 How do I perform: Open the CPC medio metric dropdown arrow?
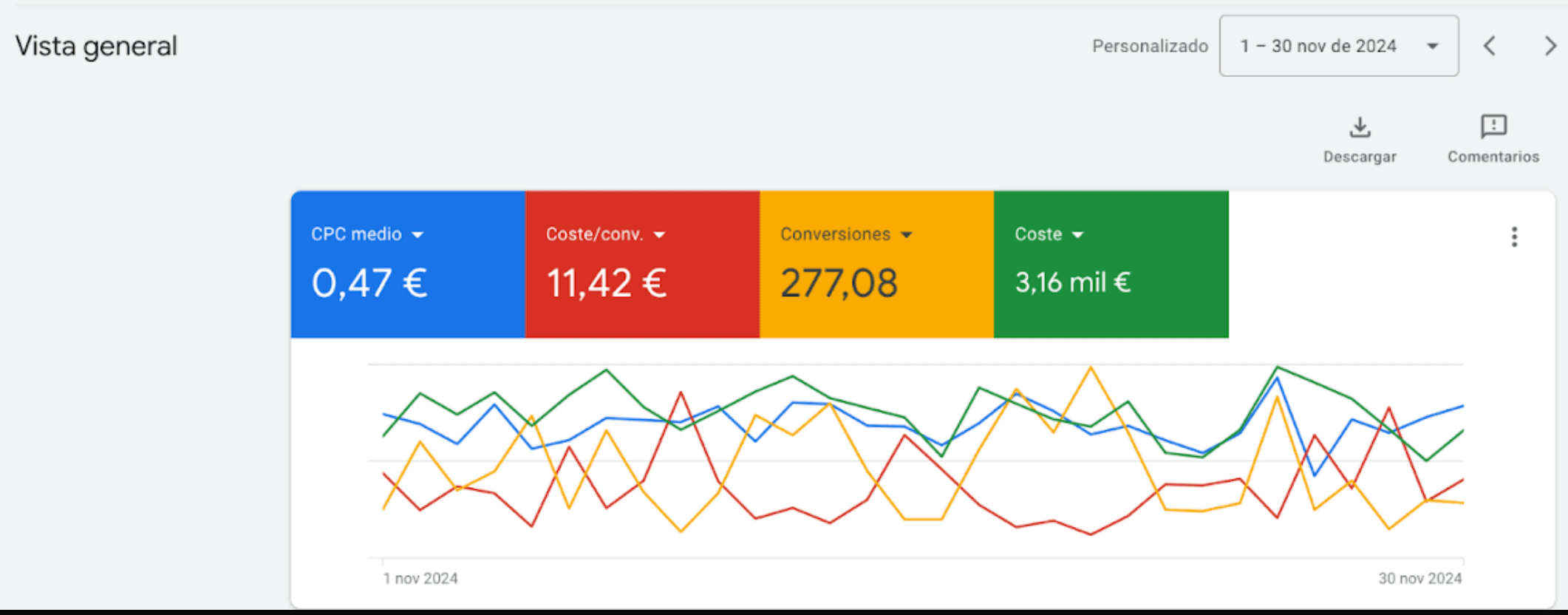tap(417, 235)
